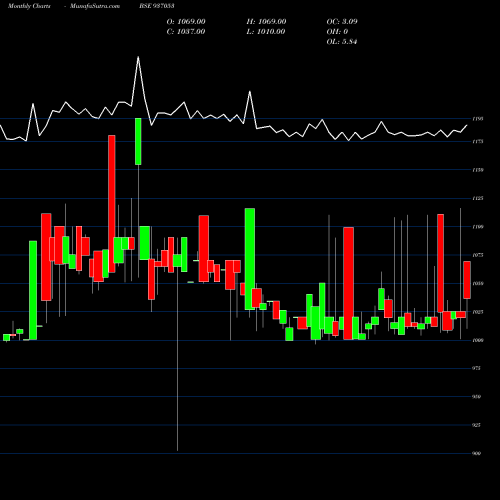Click the 1175 price axis label
Viewport: 500px width, 500px height.
(x=477, y=142)
